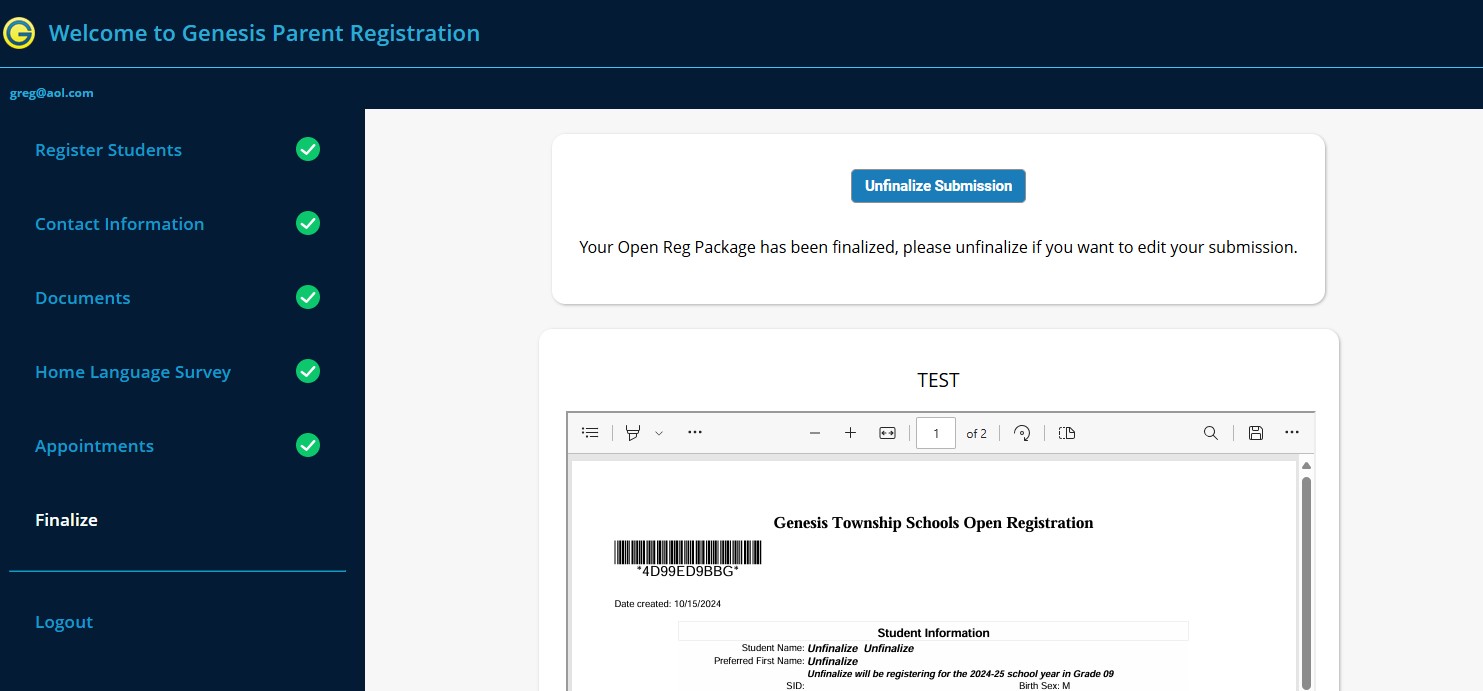The width and height of the screenshot is (1483, 691).
Task: Select the Finalize menu item
Action: point(66,520)
